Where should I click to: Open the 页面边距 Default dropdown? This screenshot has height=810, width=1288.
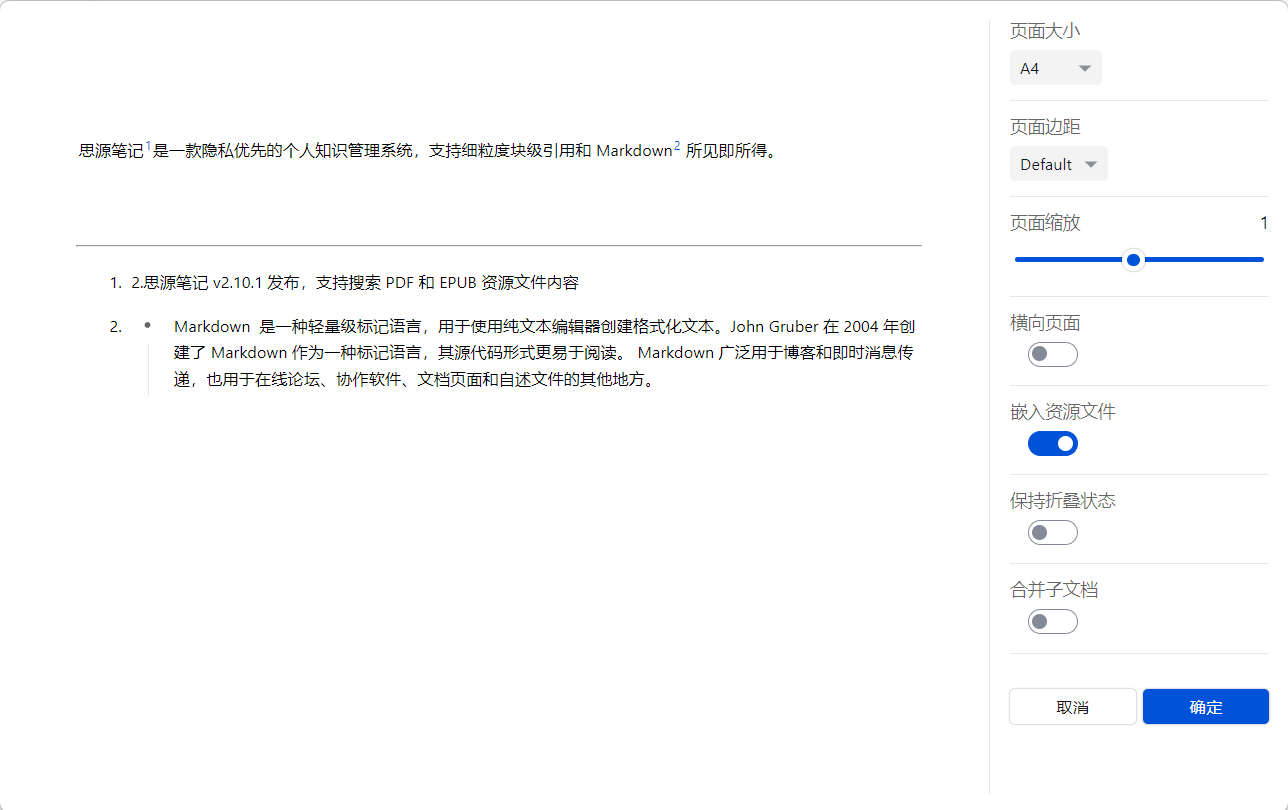[1058, 164]
